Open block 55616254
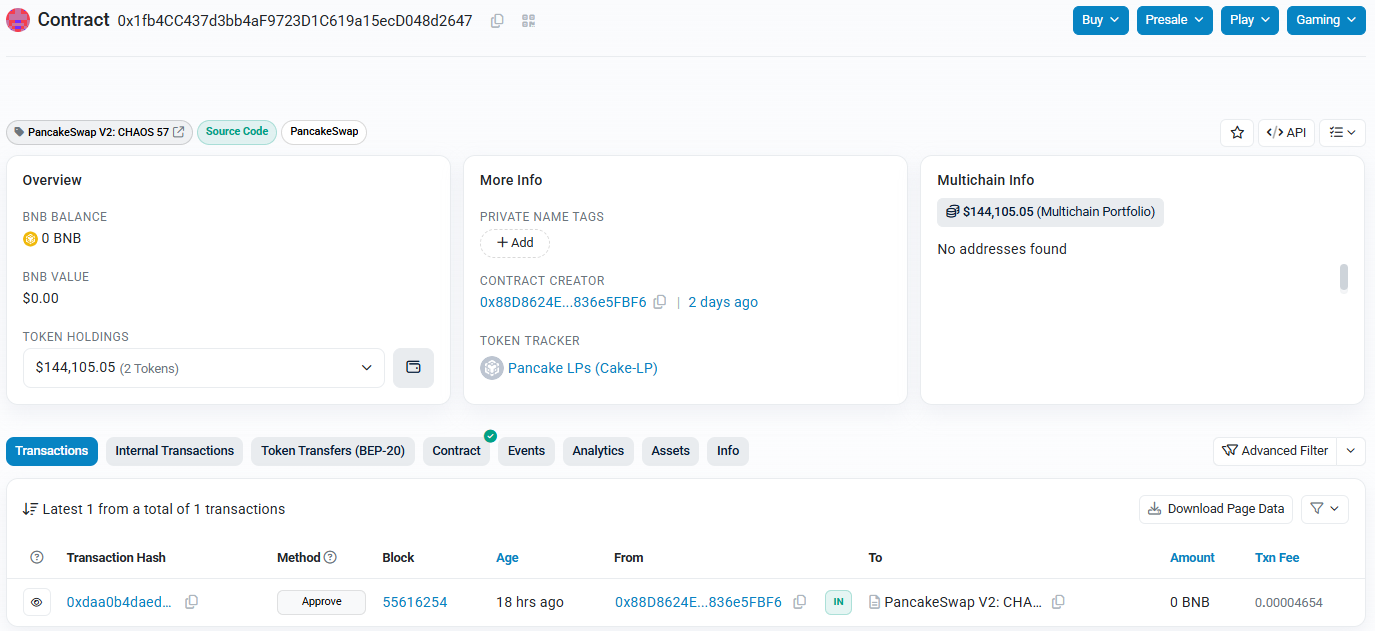Screen dimensions: 1375x631 [415, 602]
